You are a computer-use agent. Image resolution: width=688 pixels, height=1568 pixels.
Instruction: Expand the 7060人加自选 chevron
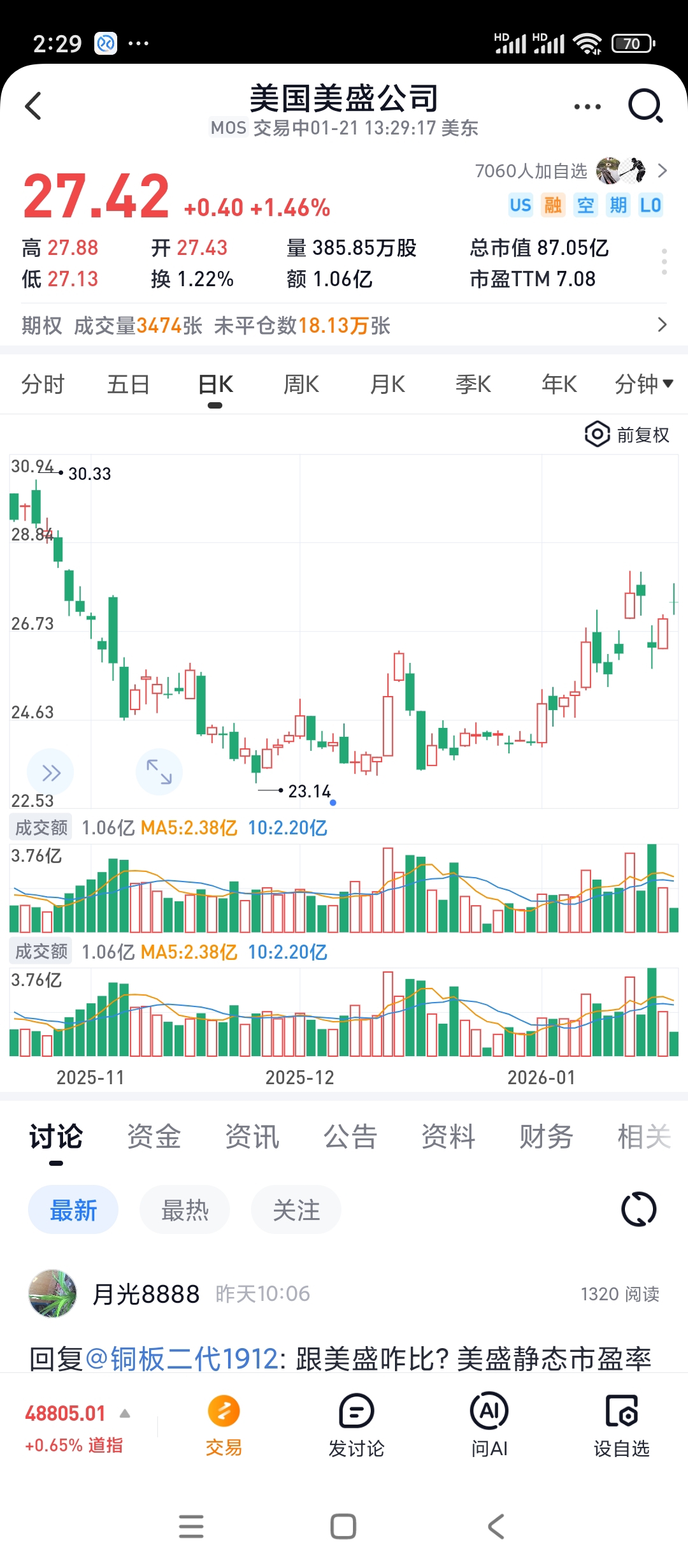663,170
